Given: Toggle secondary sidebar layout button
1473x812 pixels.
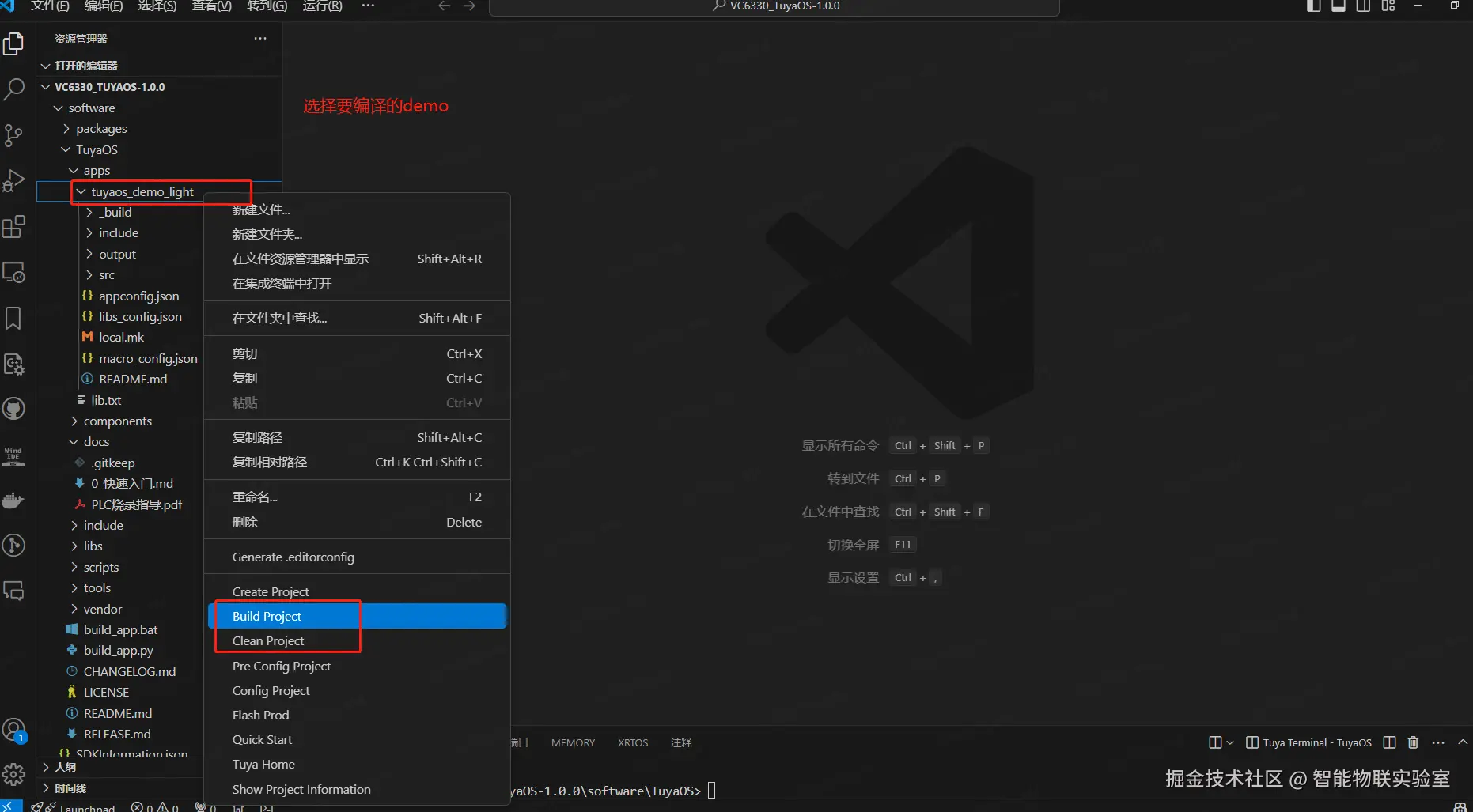Looking at the screenshot, I should coord(1363,6).
